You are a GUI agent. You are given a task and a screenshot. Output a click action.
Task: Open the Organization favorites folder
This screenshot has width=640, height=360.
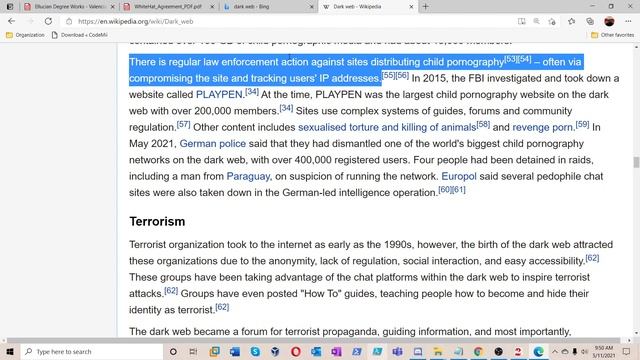pyautogui.click(x=25, y=35)
